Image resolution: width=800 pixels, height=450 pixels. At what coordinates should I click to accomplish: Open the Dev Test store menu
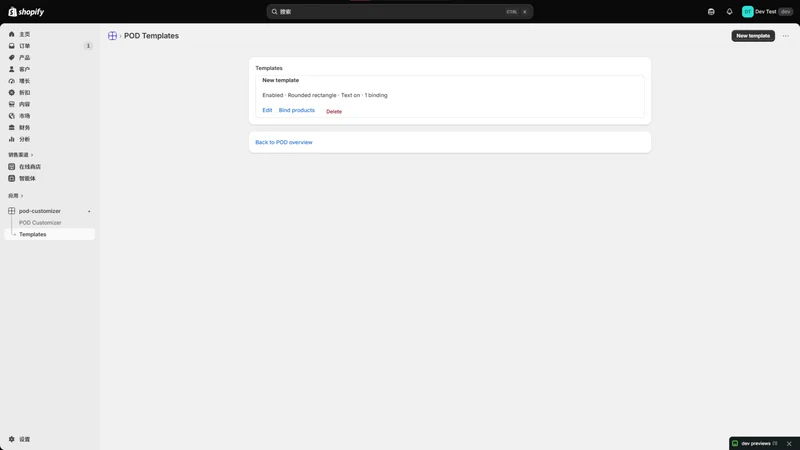[x=767, y=12]
